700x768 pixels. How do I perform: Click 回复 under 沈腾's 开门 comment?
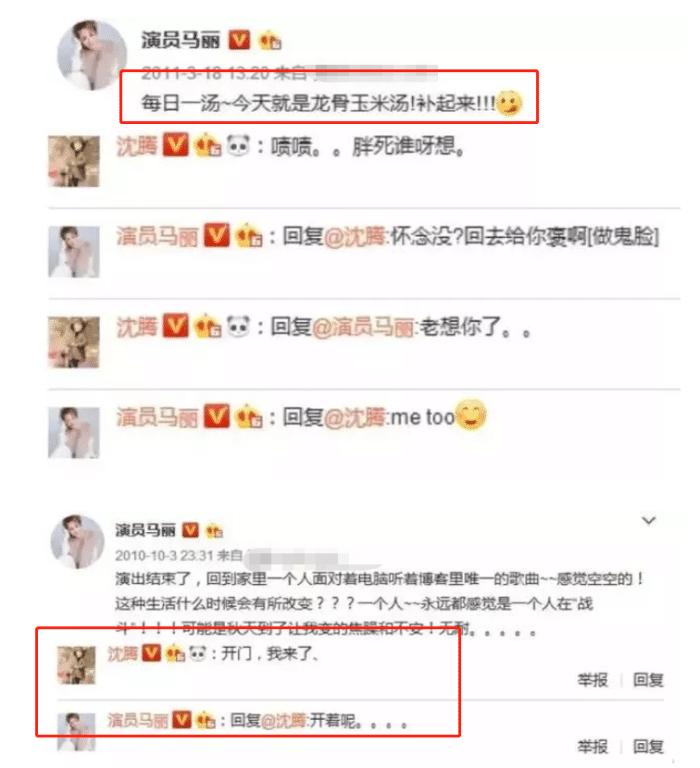(648, 680)
